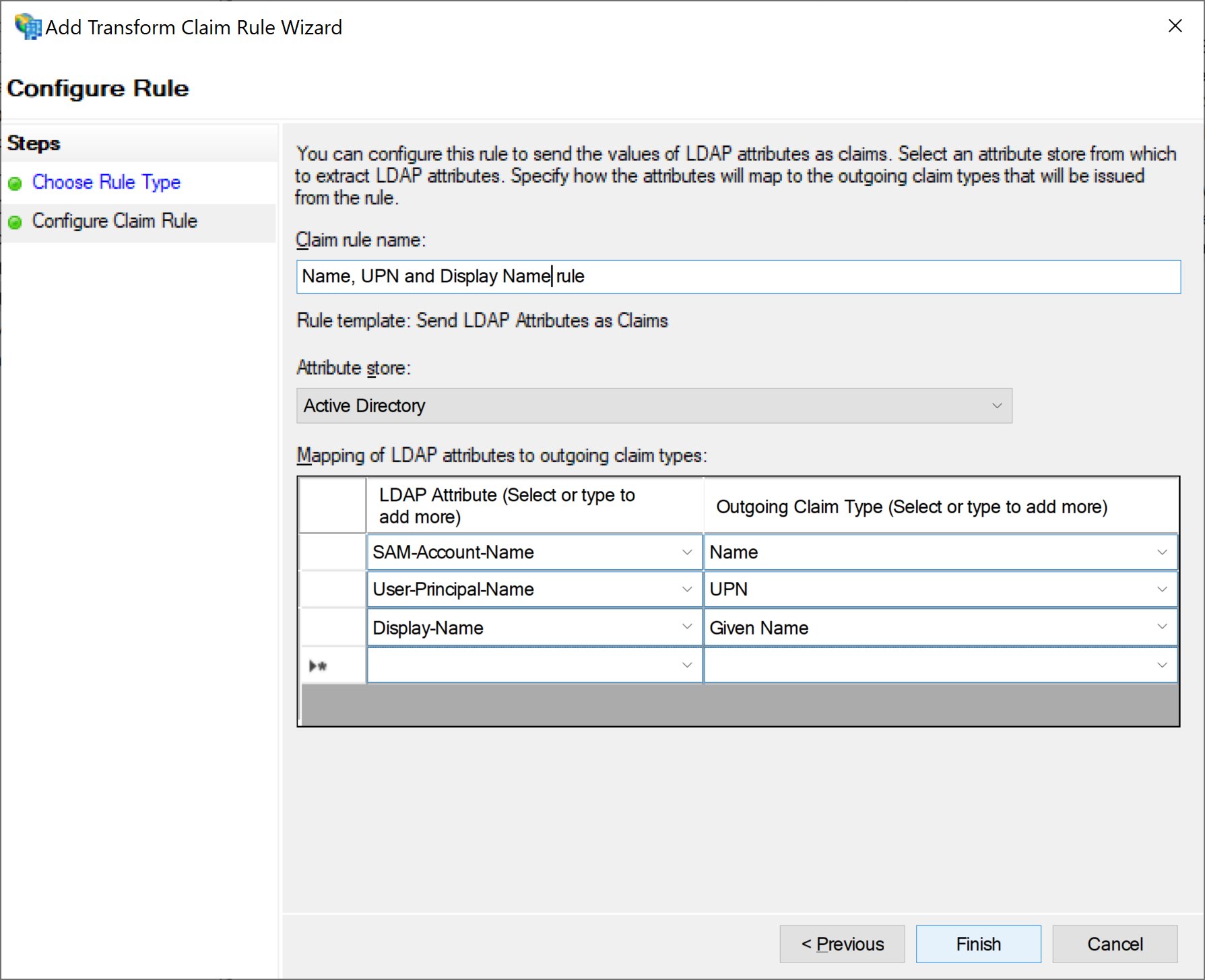The image size is (1205, 980).
Task: Click the Steps heading in sidebar
Action: pyautogui.click(x=34, y=143)
